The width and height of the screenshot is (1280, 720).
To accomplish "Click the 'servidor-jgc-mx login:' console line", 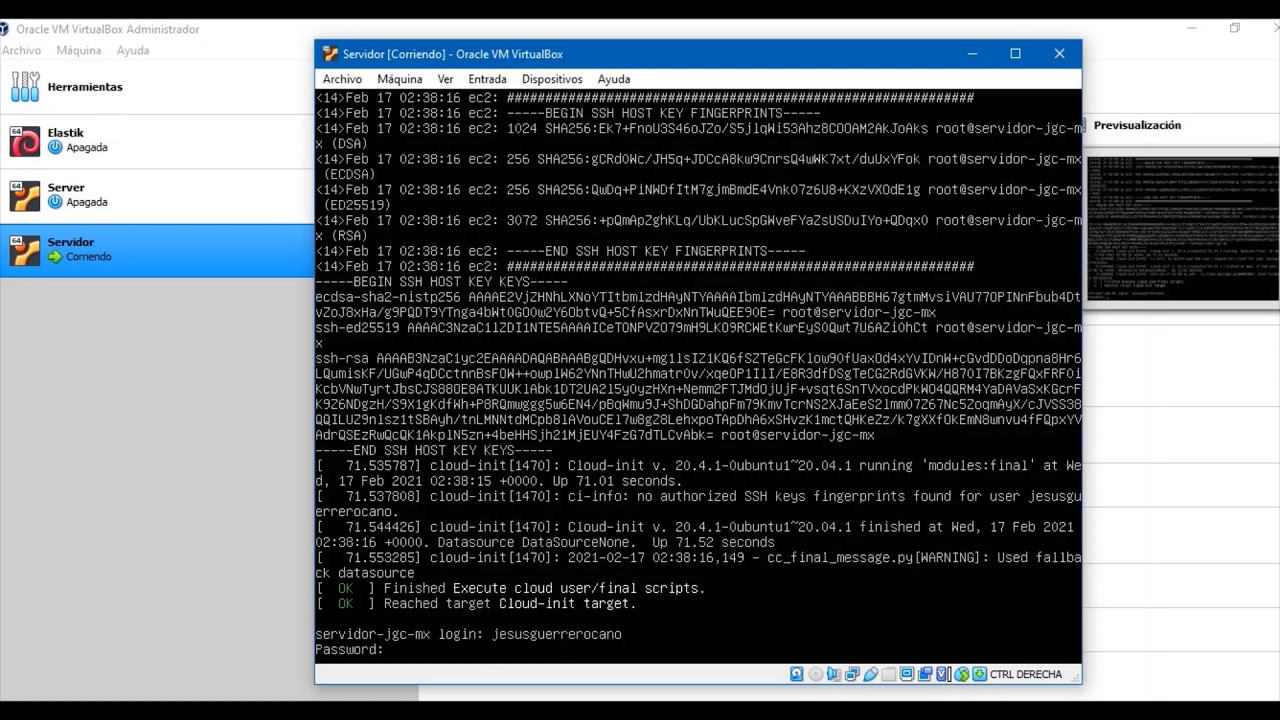I will [468, 635].
